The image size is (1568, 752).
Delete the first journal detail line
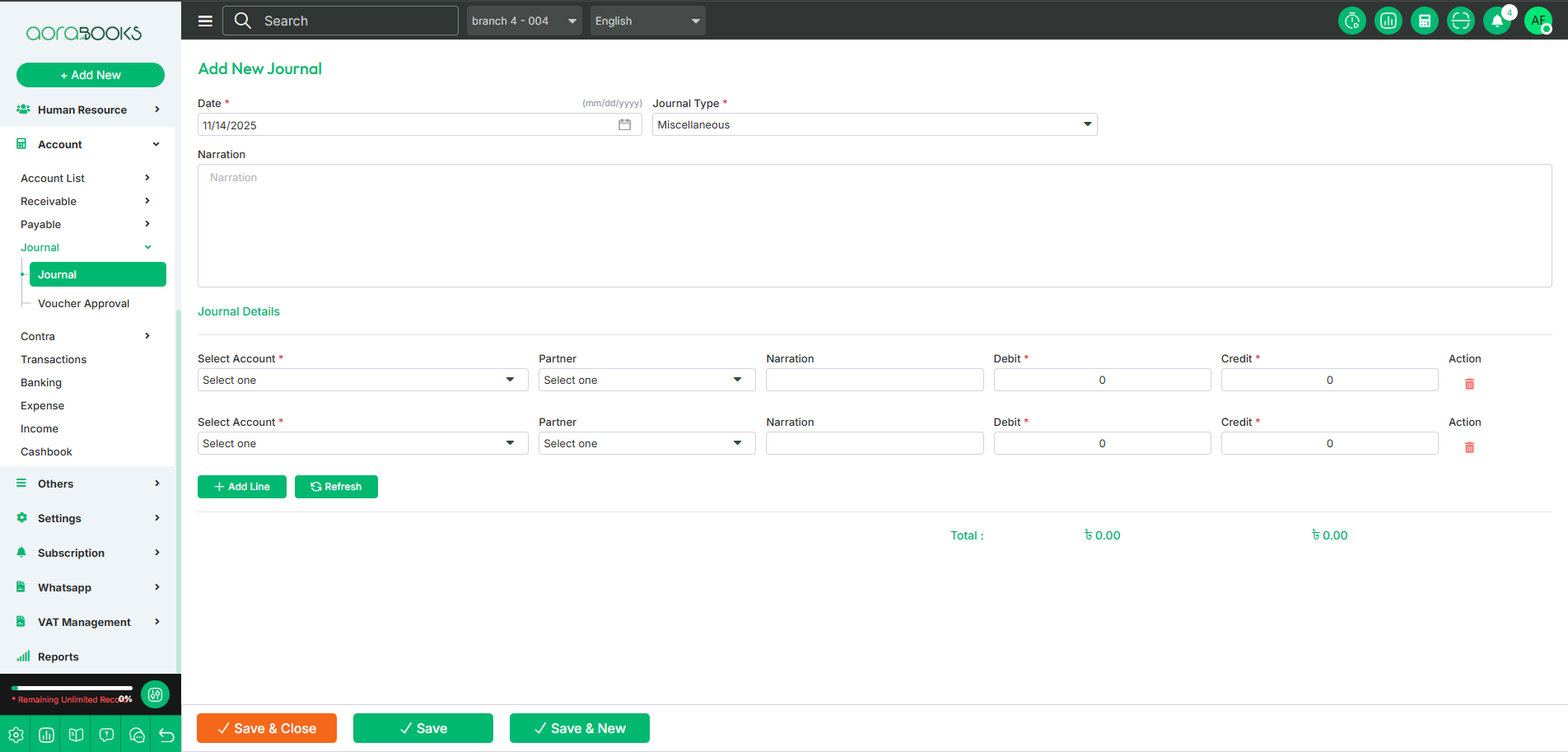pyautogui.click(x=1469, y=384)
